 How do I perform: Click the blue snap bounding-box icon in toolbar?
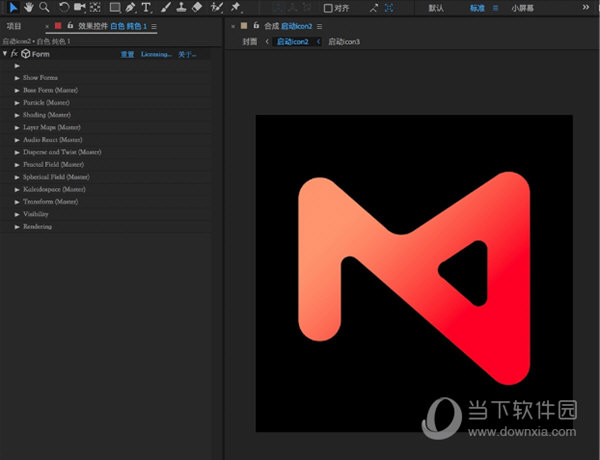click(389, 8)
